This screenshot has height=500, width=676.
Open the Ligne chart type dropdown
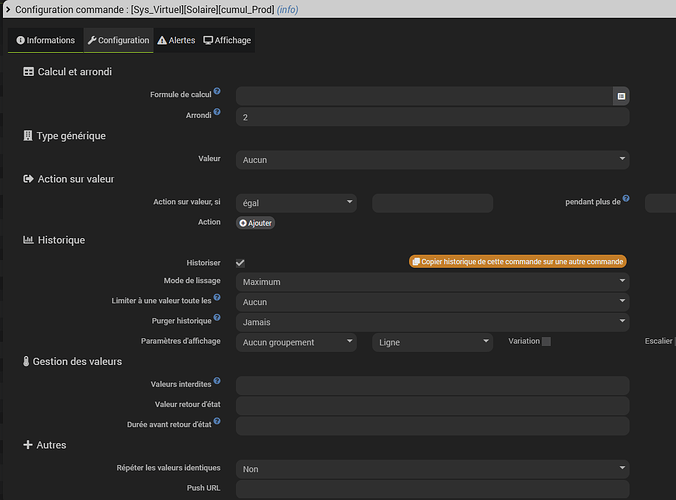click(432, 342)
